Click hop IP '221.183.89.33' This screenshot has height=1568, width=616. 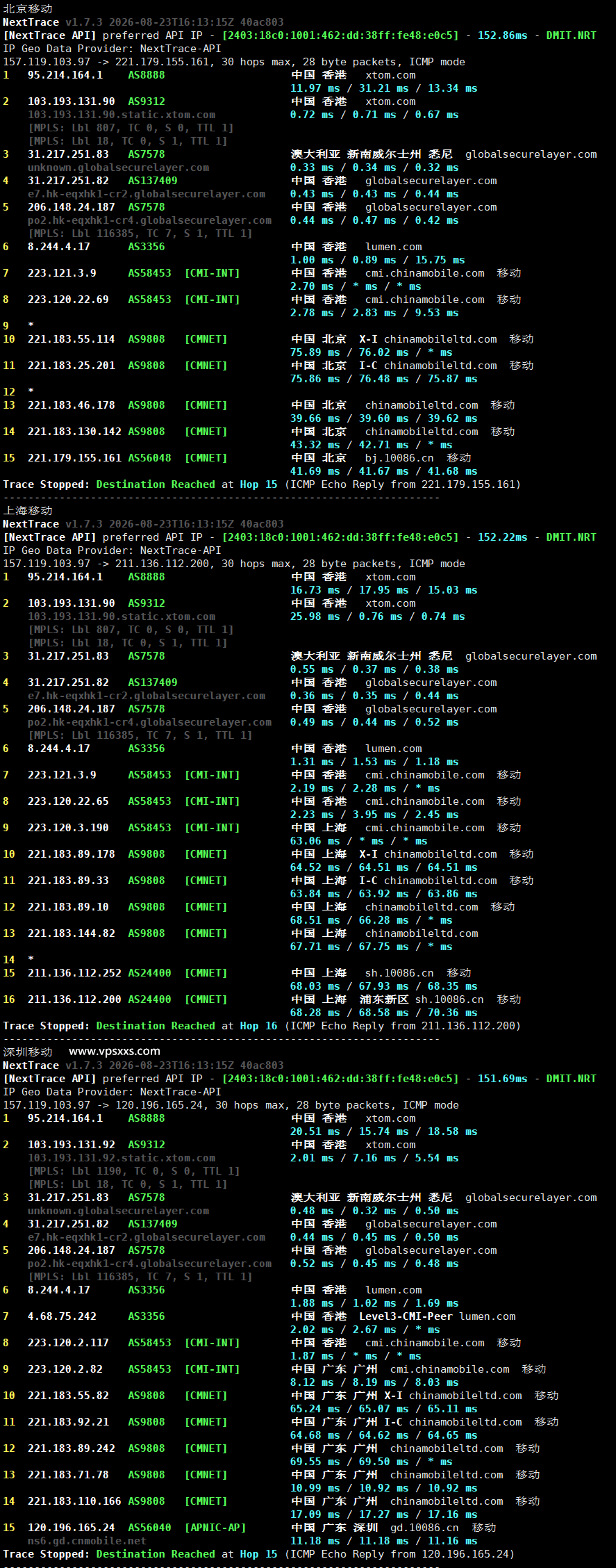pos(68,881)
